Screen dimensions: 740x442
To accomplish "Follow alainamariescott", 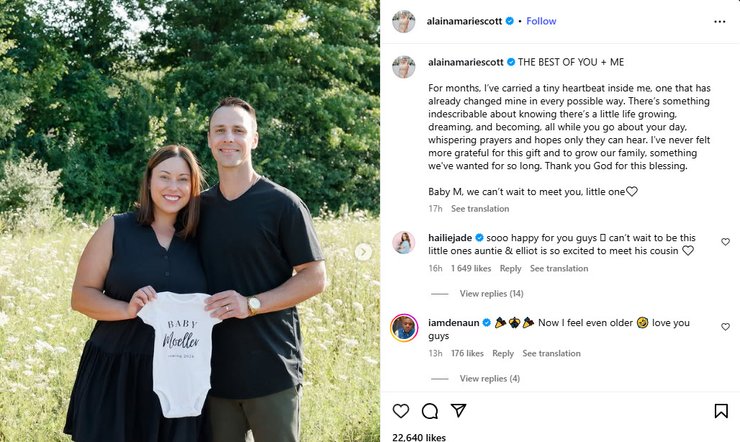I will pyautogui.click(x=541, y=21).
